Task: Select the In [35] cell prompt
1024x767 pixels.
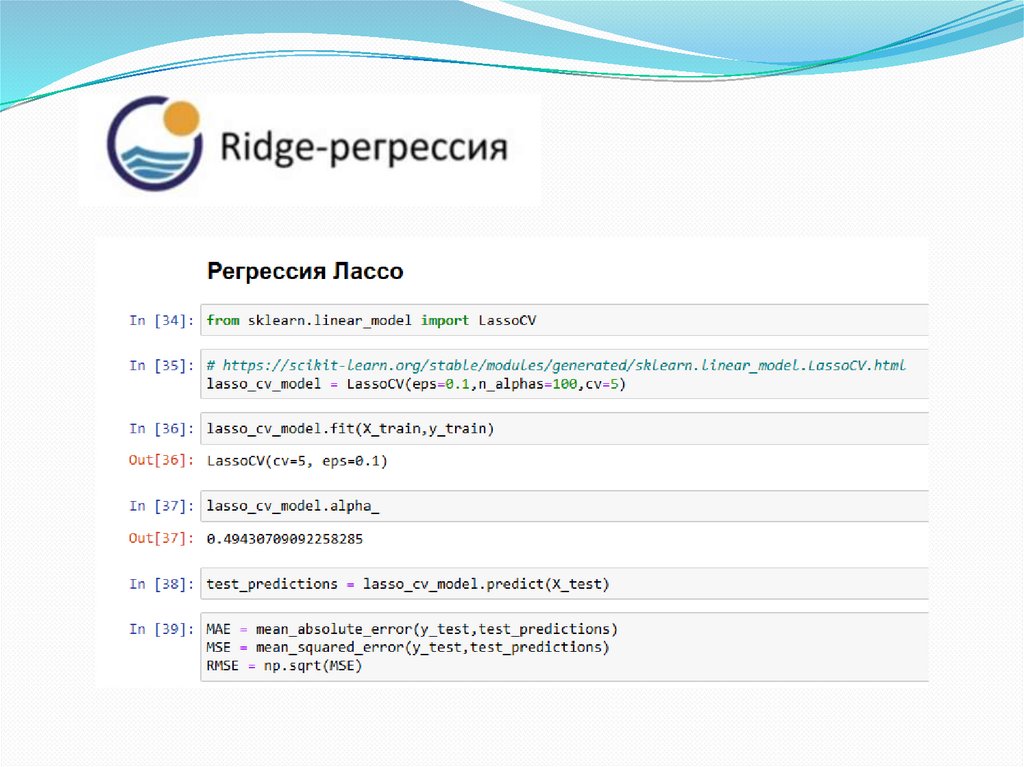Action: pyautogui.click(x=159, y=366)
